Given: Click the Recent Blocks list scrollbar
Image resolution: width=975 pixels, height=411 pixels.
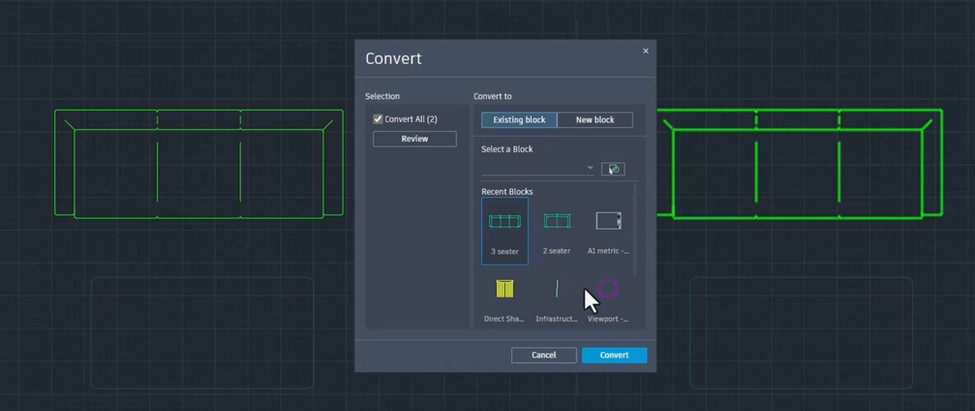Looking at the screenshot, I should pyautogui.click(x=635, y=229).
